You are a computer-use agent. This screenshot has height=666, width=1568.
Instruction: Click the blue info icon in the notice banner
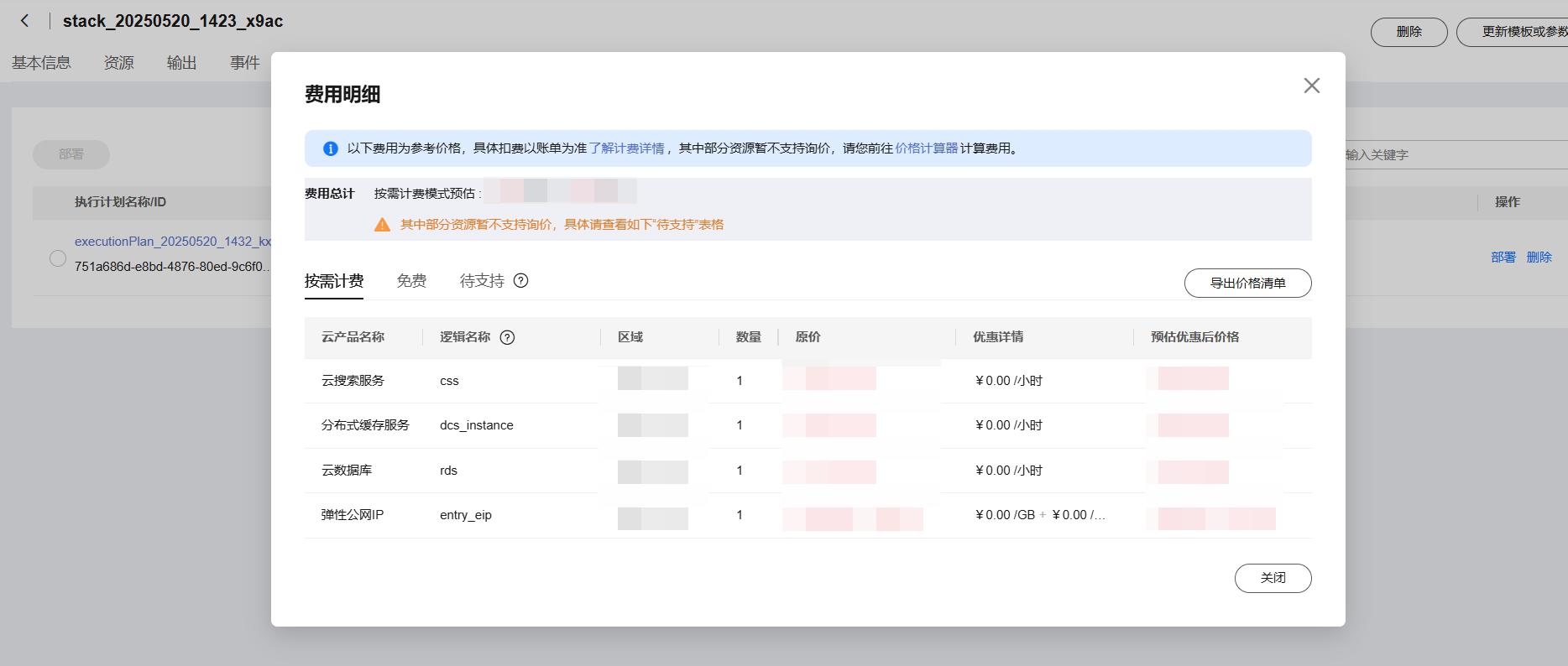tap(331, 148)
